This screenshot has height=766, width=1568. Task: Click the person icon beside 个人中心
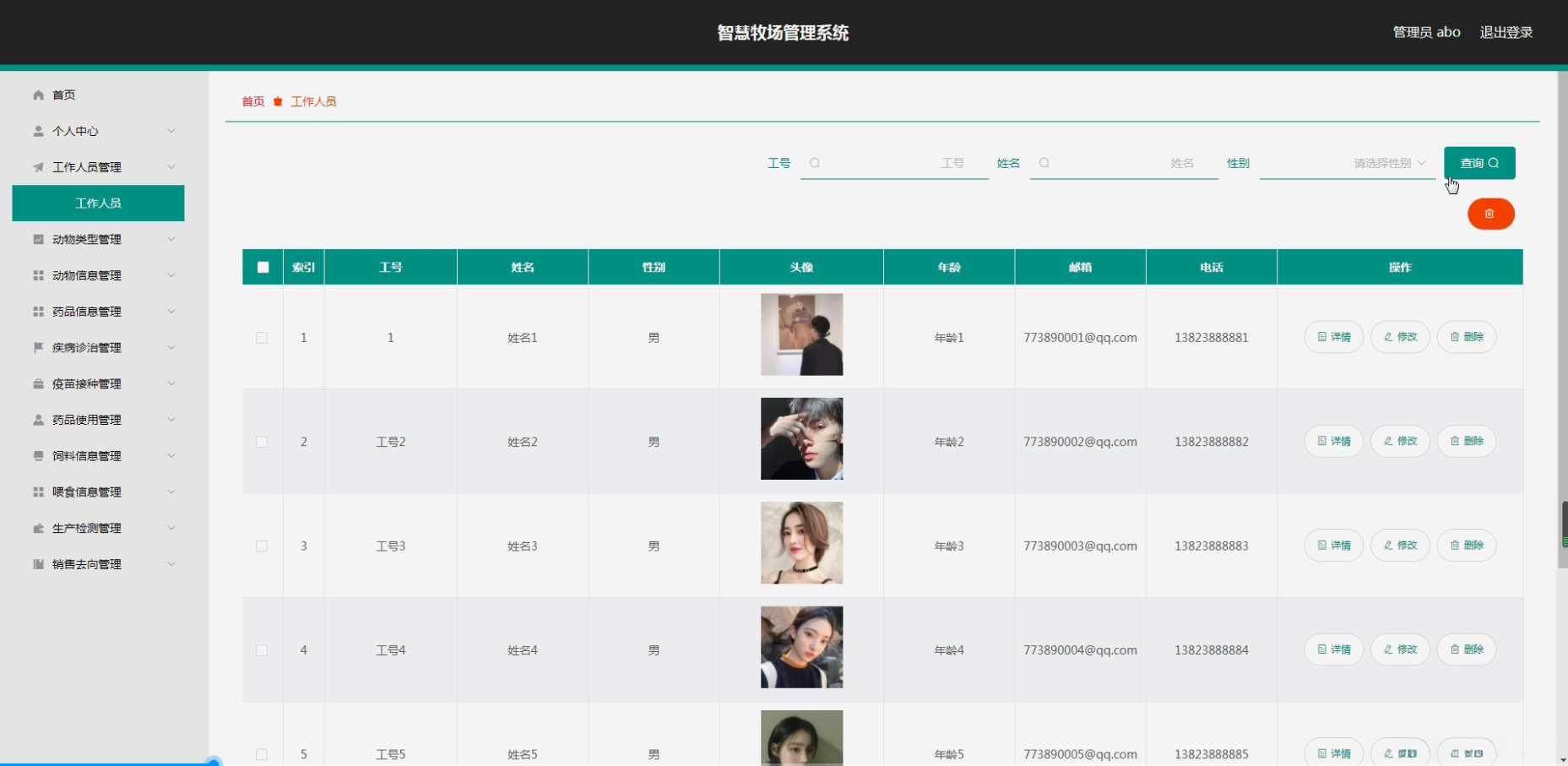38,131
